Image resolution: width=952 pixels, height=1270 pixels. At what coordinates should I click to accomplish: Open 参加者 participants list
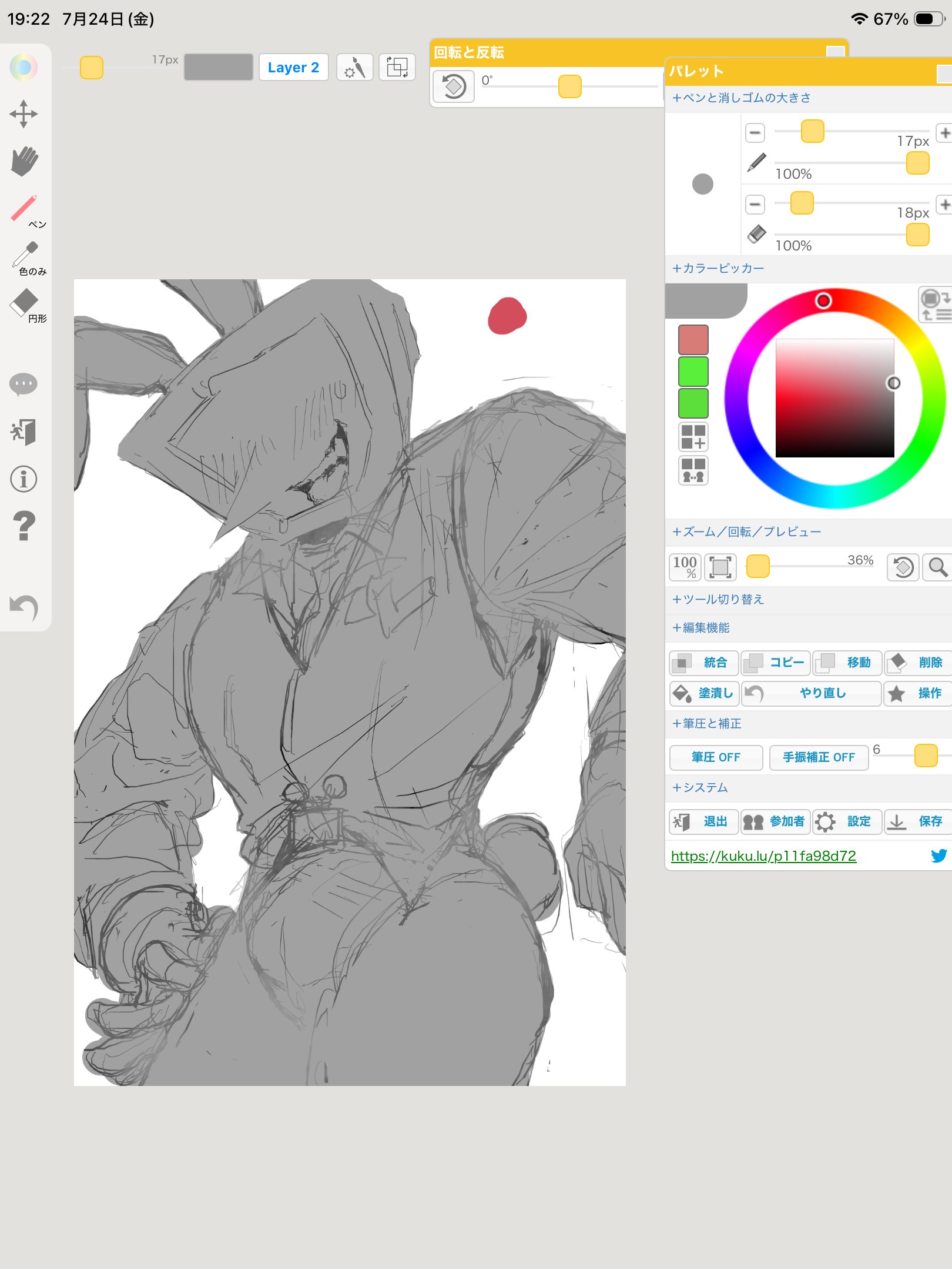click(776, 821)
